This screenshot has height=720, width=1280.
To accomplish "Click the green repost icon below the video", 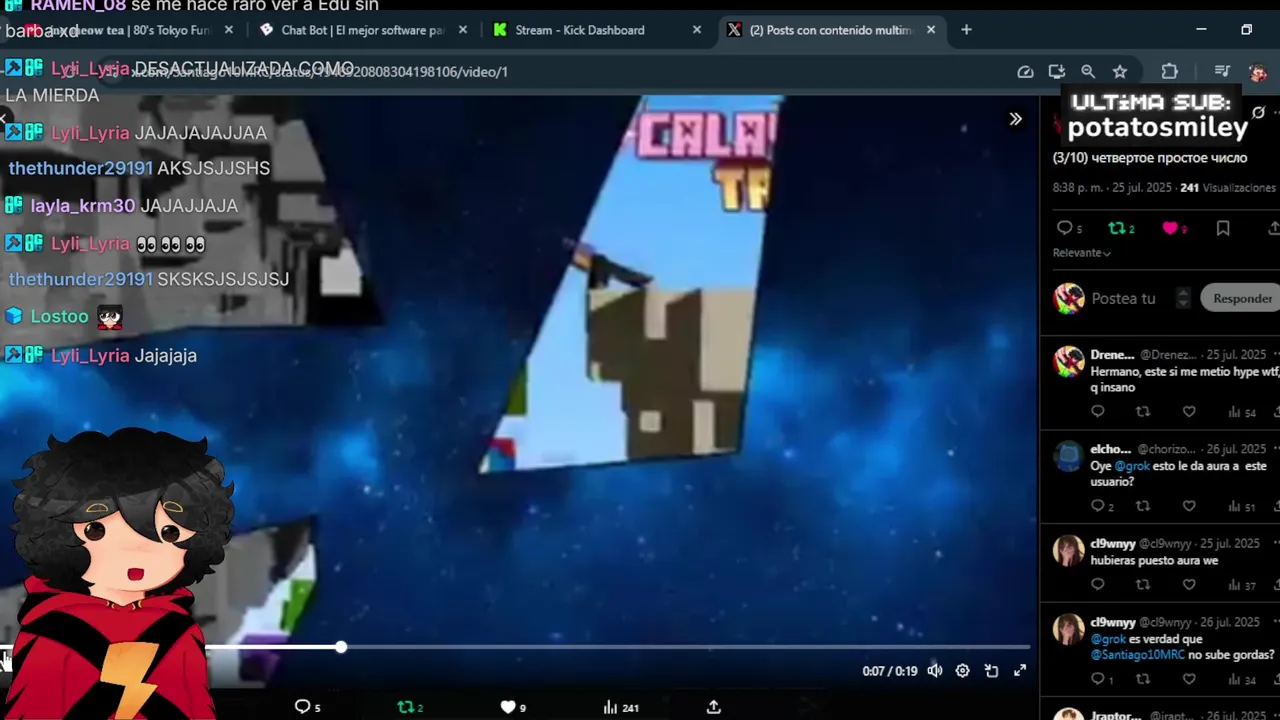I will [405, 707].
